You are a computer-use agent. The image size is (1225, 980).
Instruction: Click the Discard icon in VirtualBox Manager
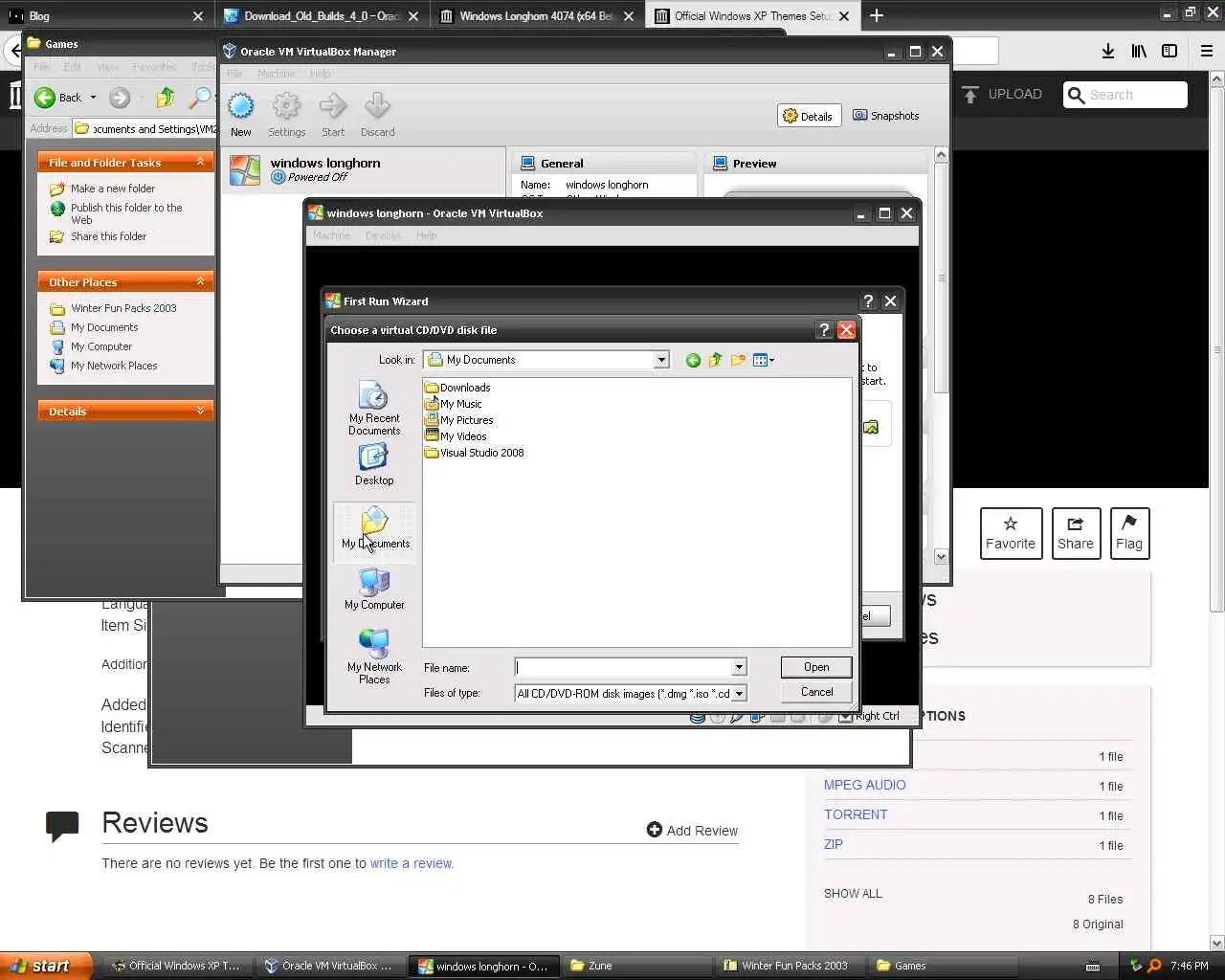pos(377,115)
